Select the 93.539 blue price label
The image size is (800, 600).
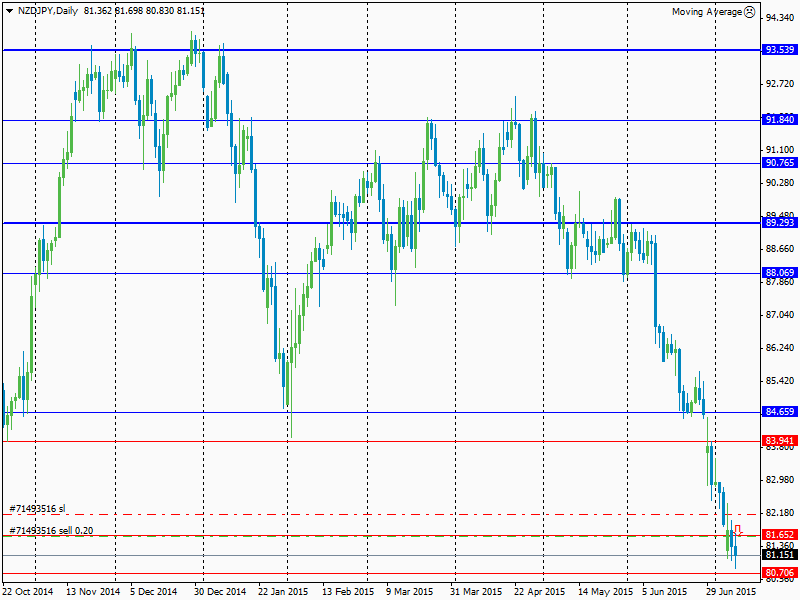click(780, 49)
